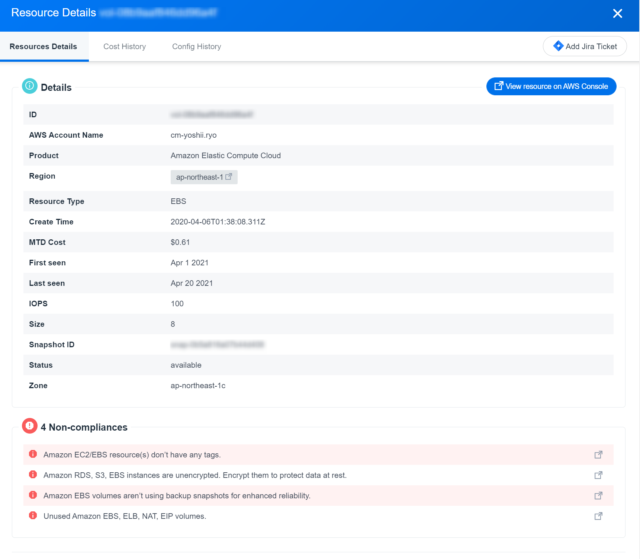Click the IOPS value 100
This screenshot has width=640, height=559.
point(177,303)
